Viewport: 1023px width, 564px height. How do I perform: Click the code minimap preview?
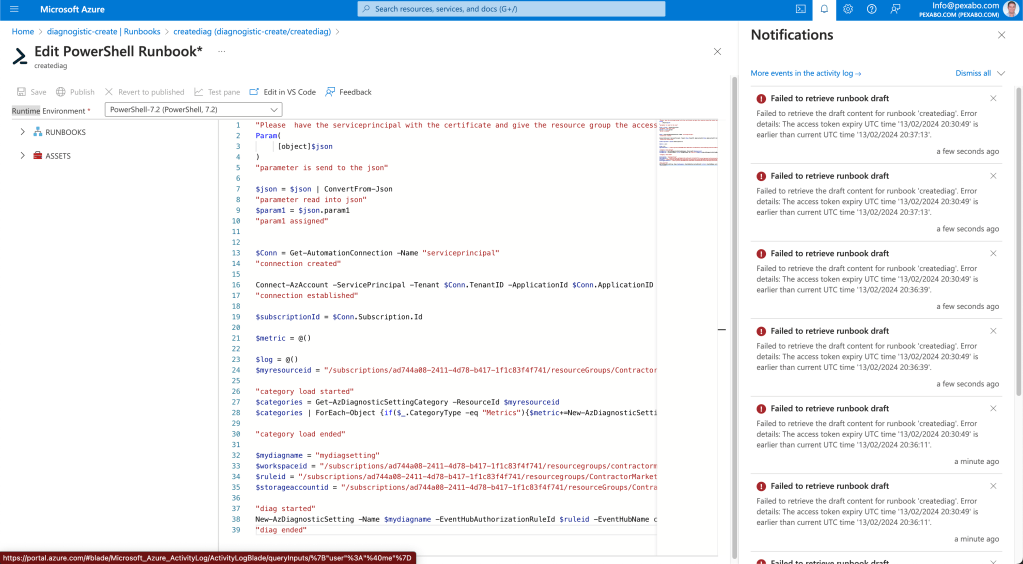click(x=688, y=144)
